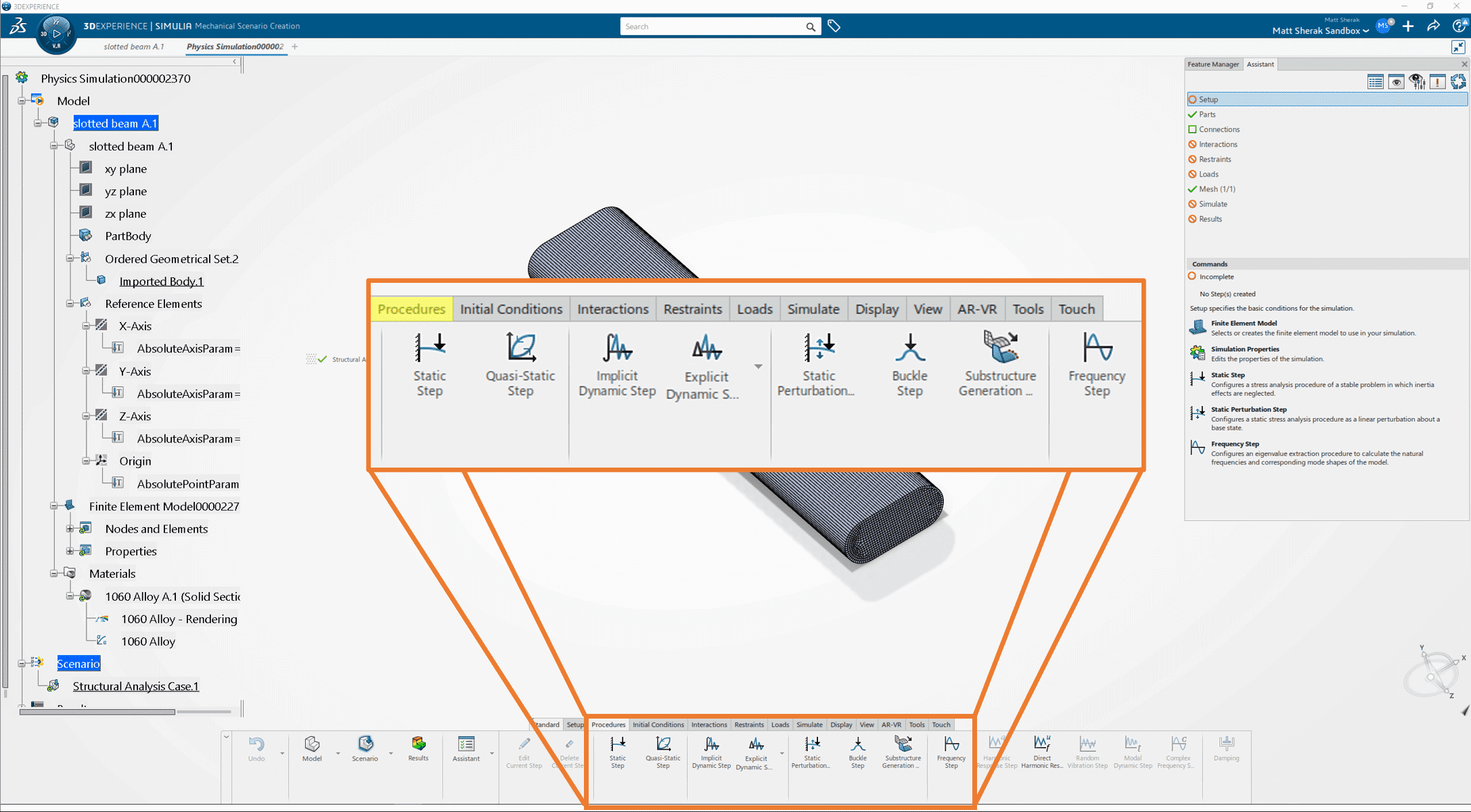The height and width of the screenshot is (812, 1471).
Task: Collapse Ordered Geometrical Set.2 node
Action: (70, 258)
